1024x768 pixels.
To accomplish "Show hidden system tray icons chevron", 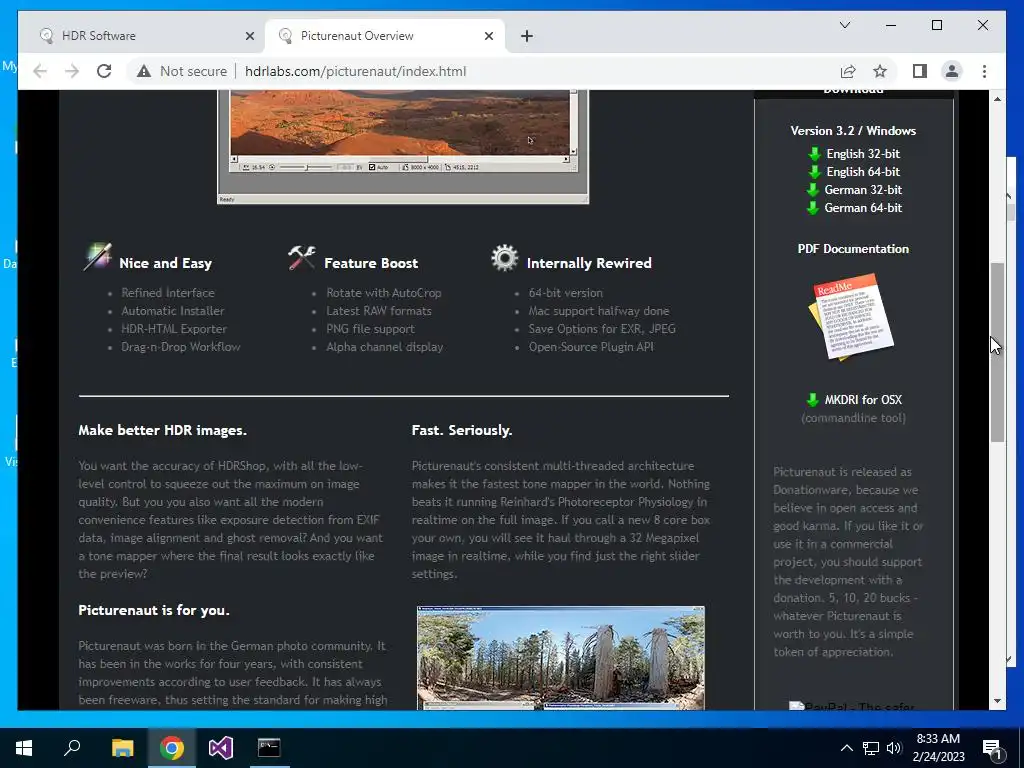I will coord(846,748).
